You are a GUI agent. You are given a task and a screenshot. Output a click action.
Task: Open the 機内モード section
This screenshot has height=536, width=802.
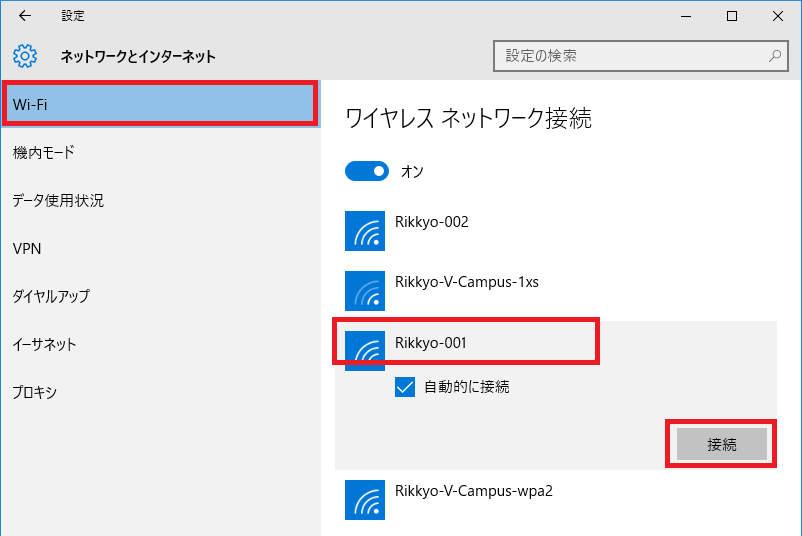coord(160,152)
